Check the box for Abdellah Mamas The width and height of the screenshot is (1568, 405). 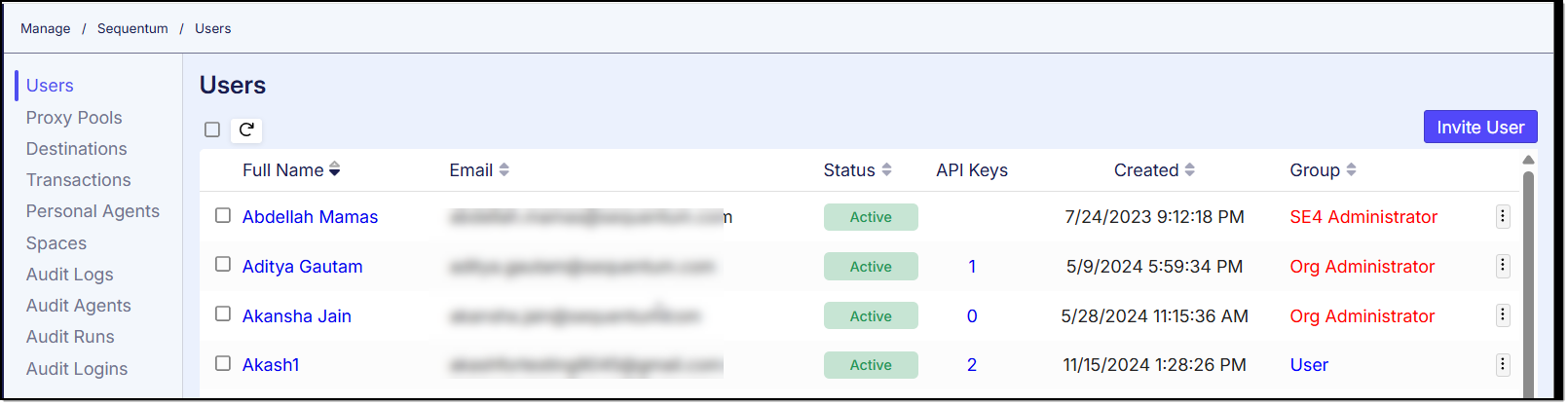point(223,215)
